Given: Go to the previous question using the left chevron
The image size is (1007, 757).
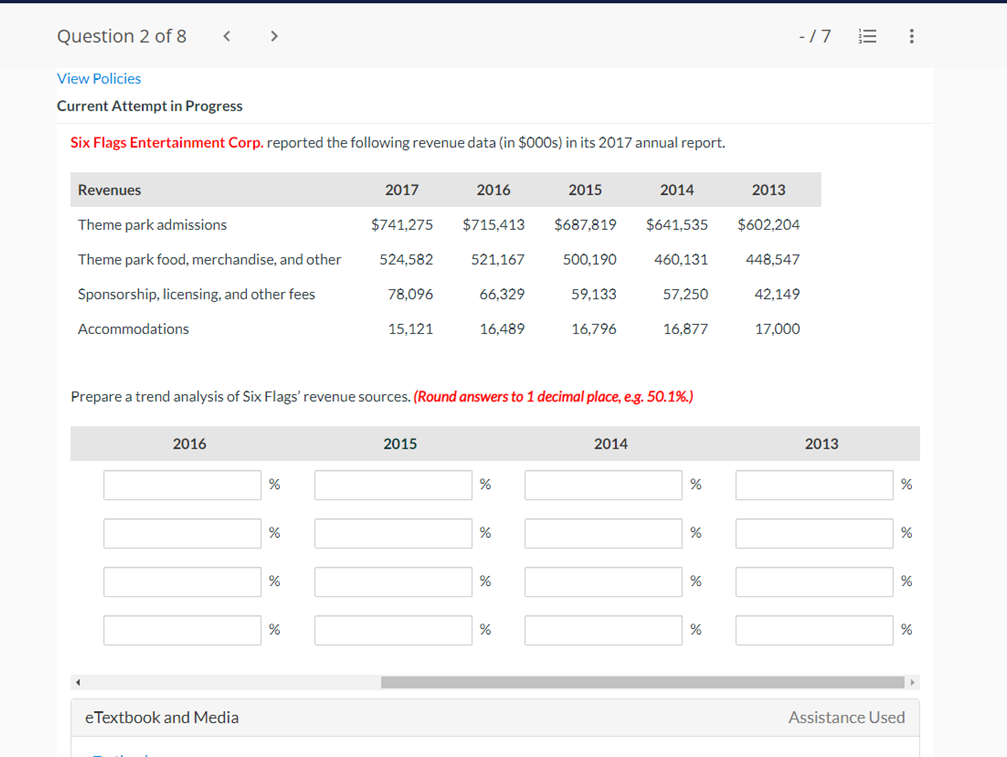Looking at the screenshot, I should click(x=226, y=35).
